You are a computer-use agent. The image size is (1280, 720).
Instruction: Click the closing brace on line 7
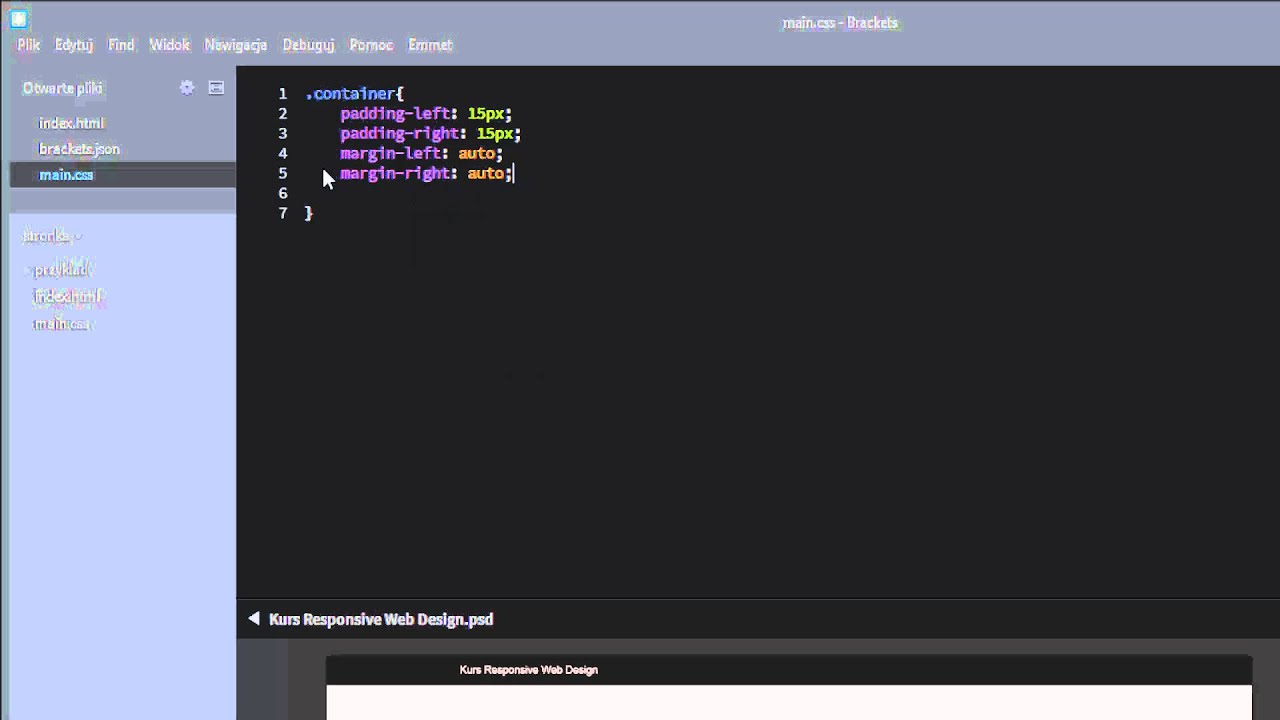(309, 213)
